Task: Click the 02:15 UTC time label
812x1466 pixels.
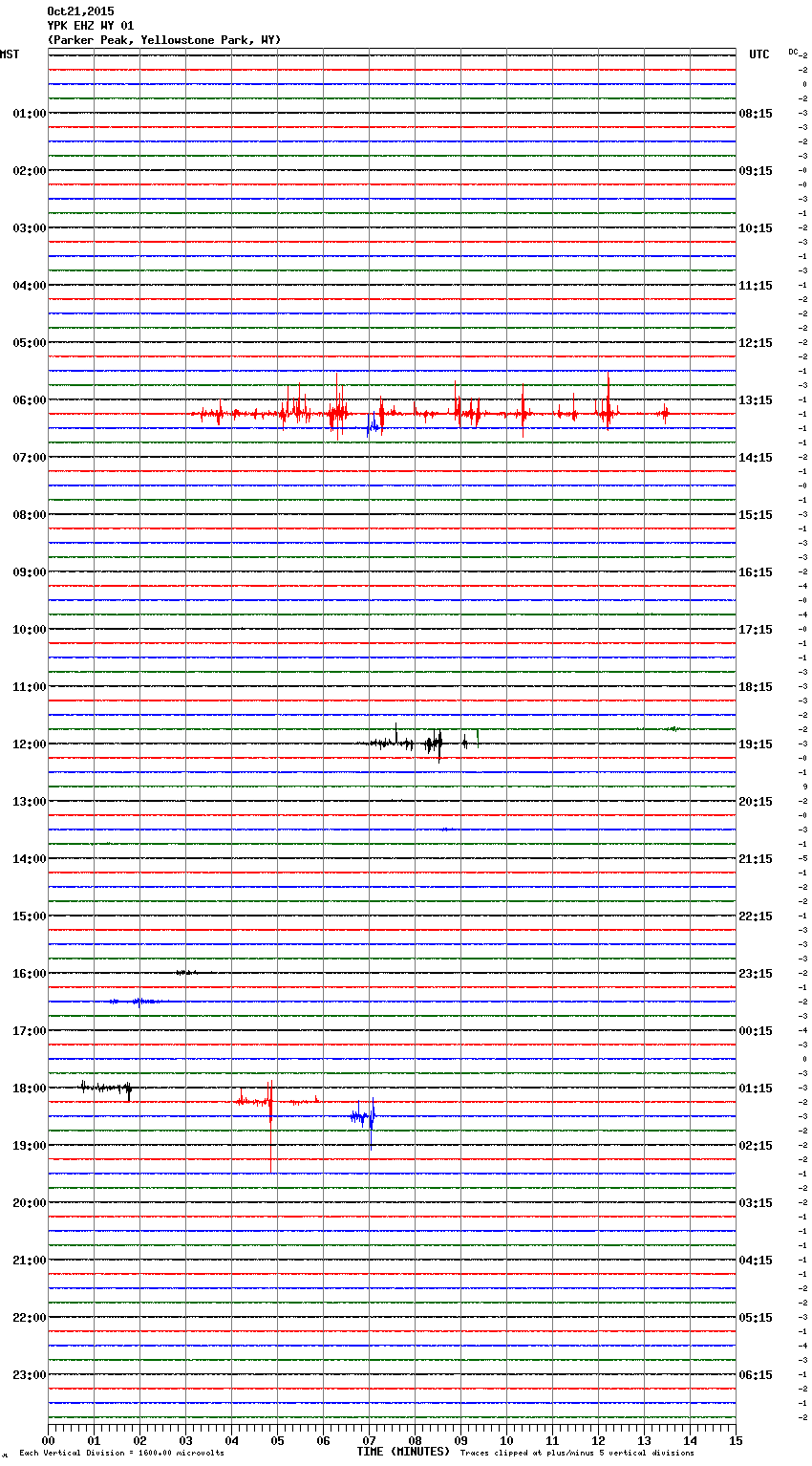Action: 756,1146
